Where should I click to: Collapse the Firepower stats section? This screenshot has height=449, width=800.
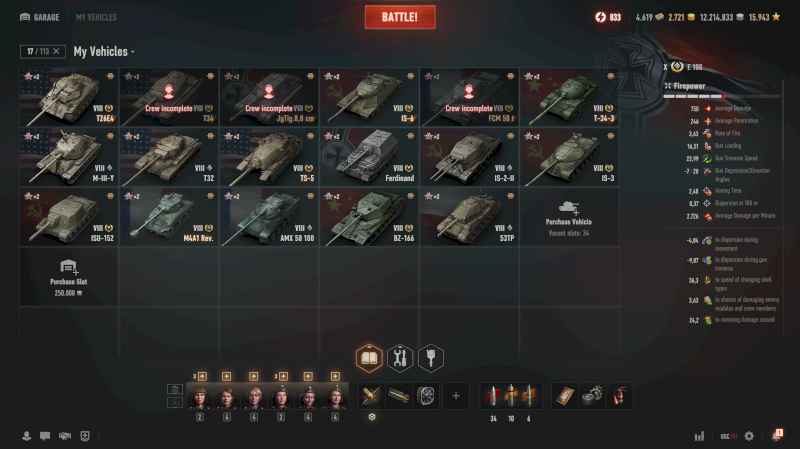click(x=776, y=86)
